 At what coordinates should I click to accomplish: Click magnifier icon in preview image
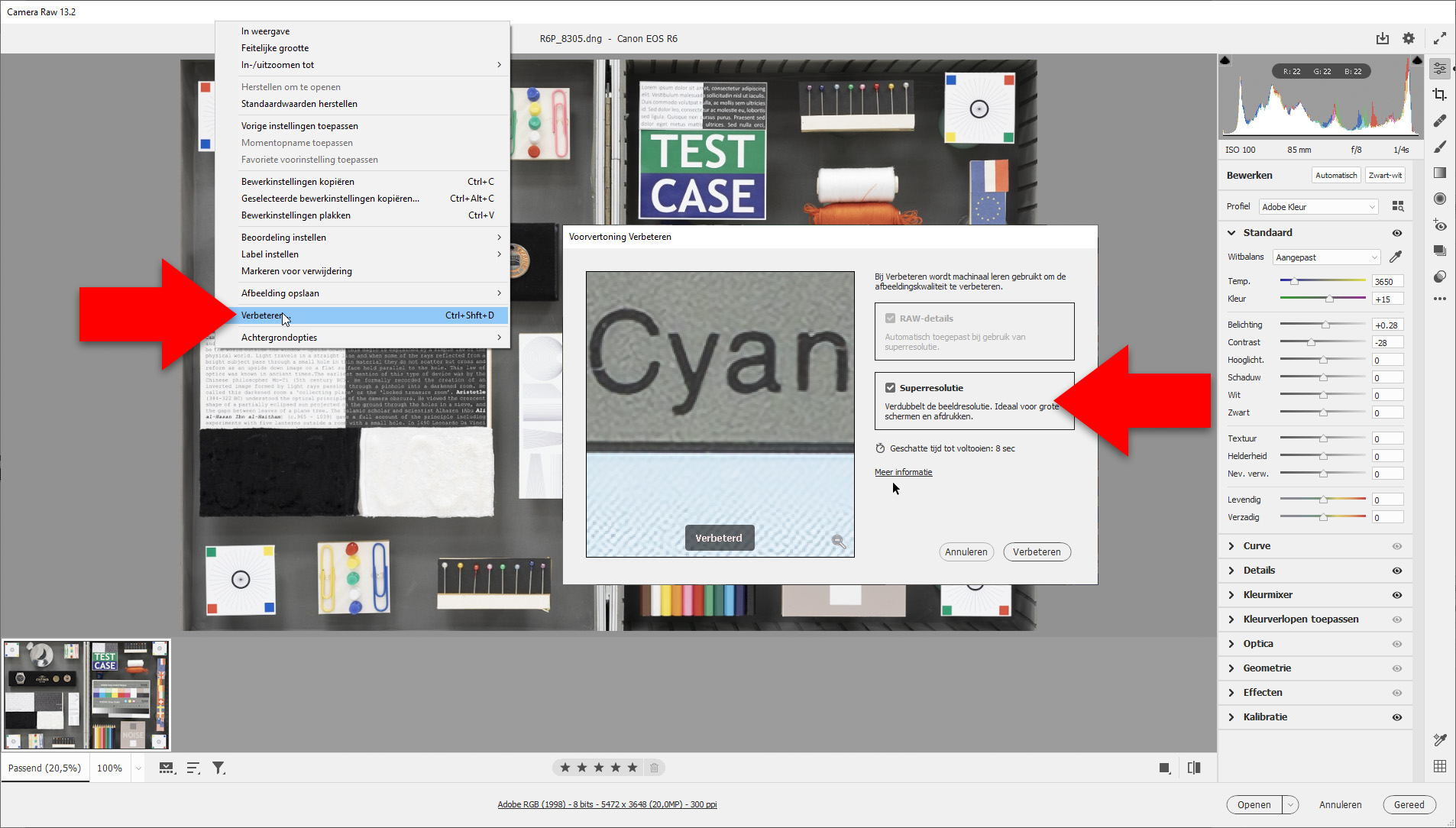(838, 542)
